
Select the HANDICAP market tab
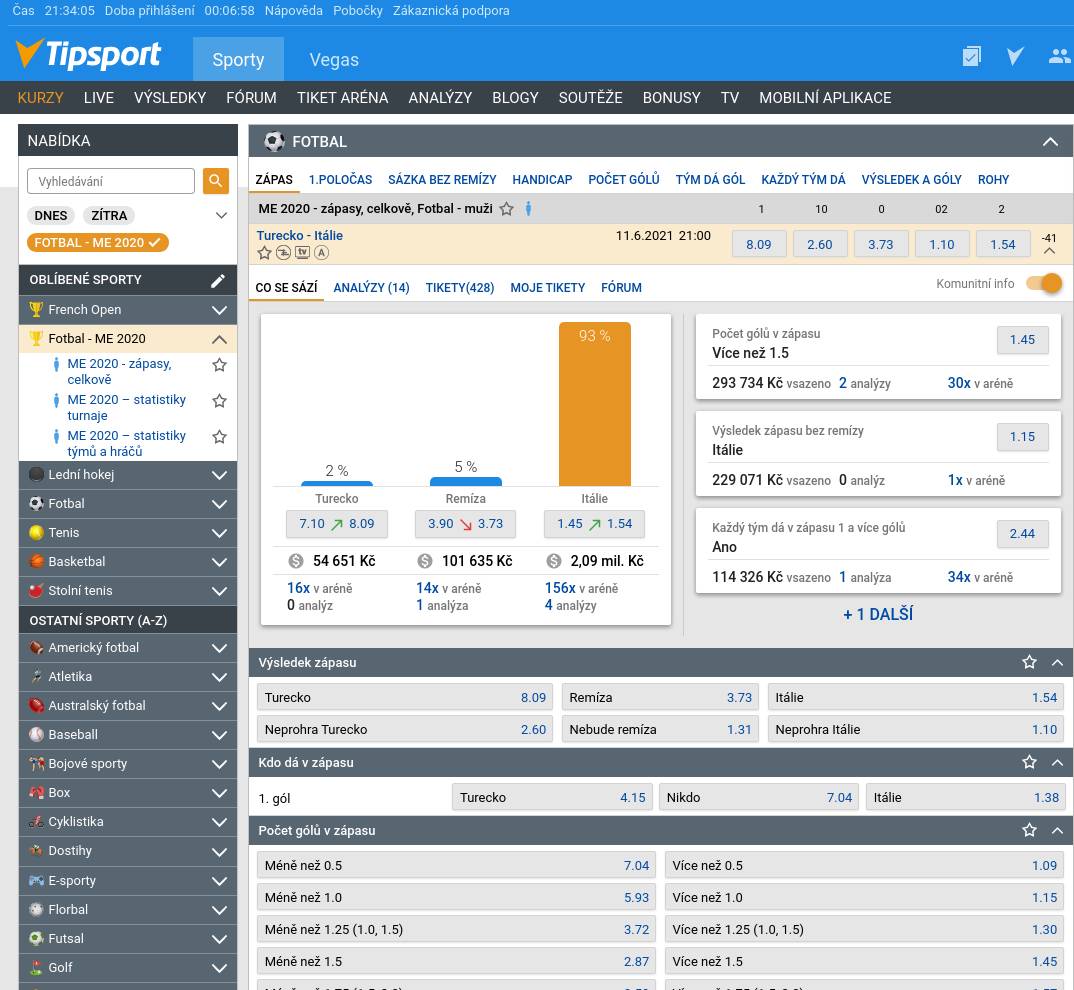point(542,180)
